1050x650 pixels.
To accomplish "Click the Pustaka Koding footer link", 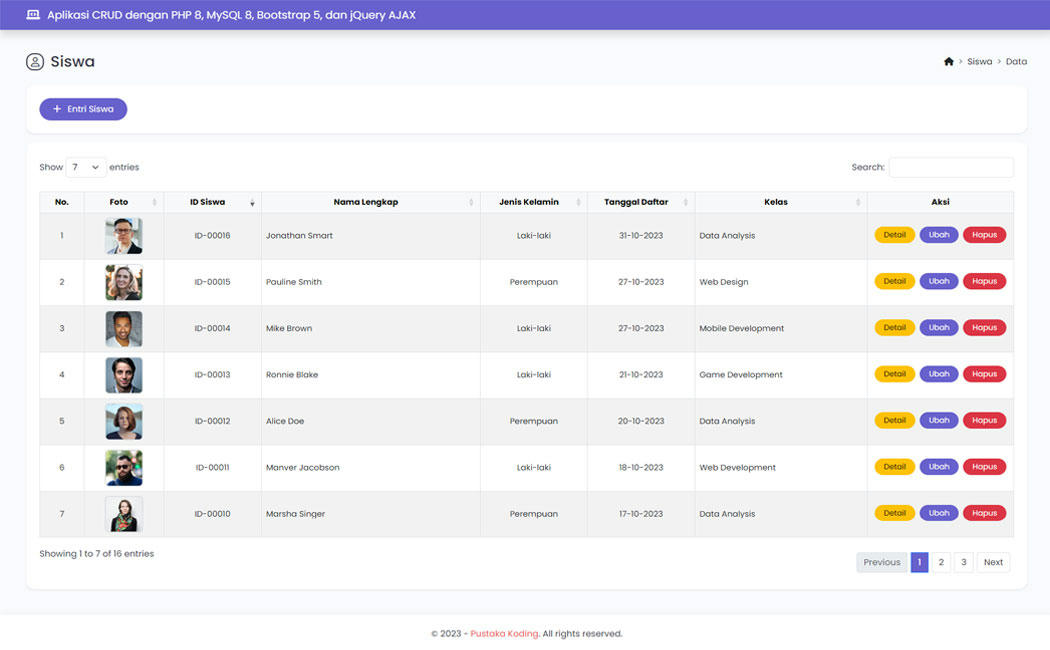I will 503,633.
